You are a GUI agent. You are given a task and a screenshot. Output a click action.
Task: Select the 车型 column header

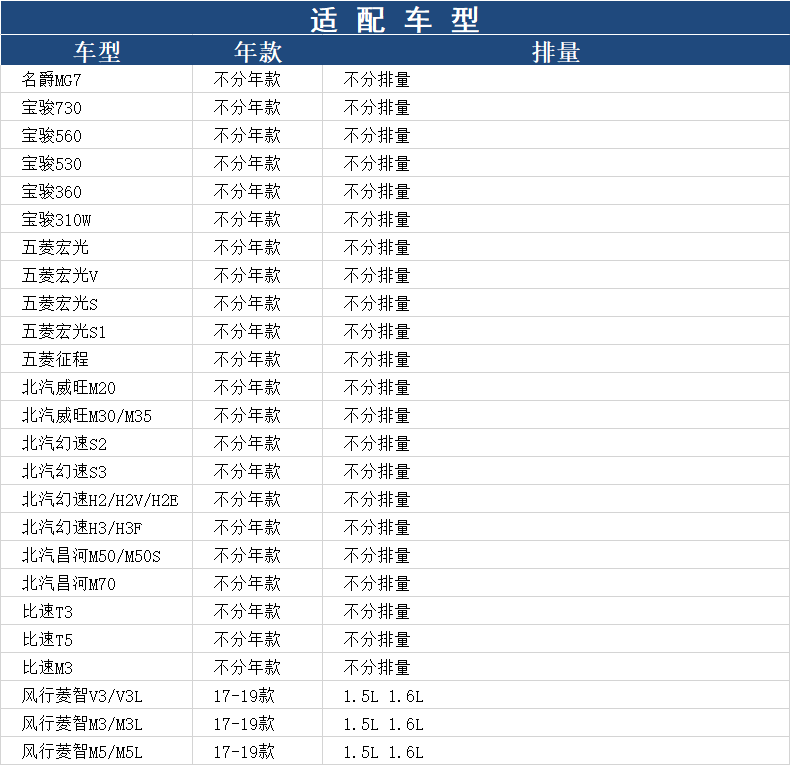(97, 52)
